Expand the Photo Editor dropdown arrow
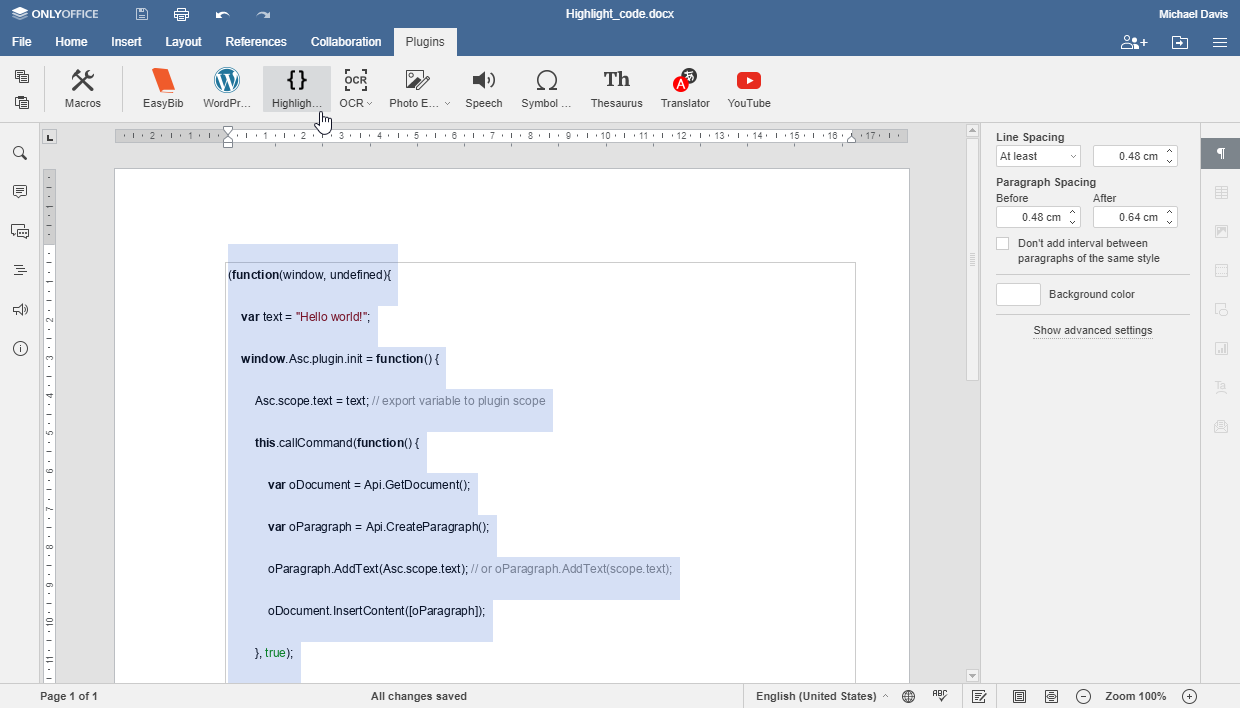 click(447, 103)
